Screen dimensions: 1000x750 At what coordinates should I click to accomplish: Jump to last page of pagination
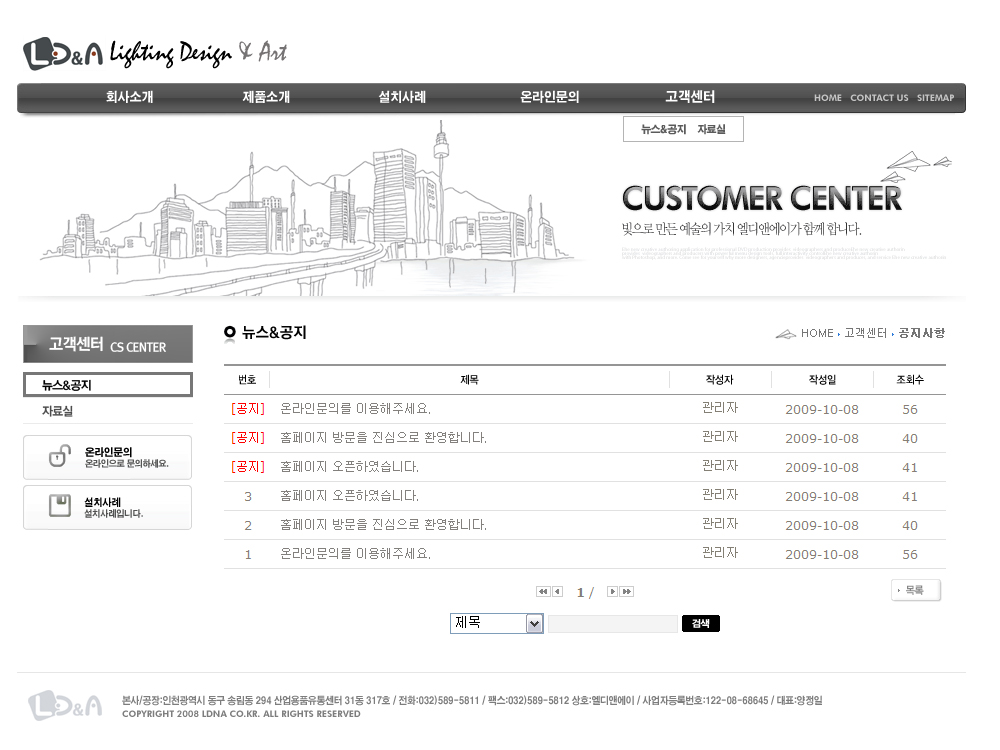point(627,592)
